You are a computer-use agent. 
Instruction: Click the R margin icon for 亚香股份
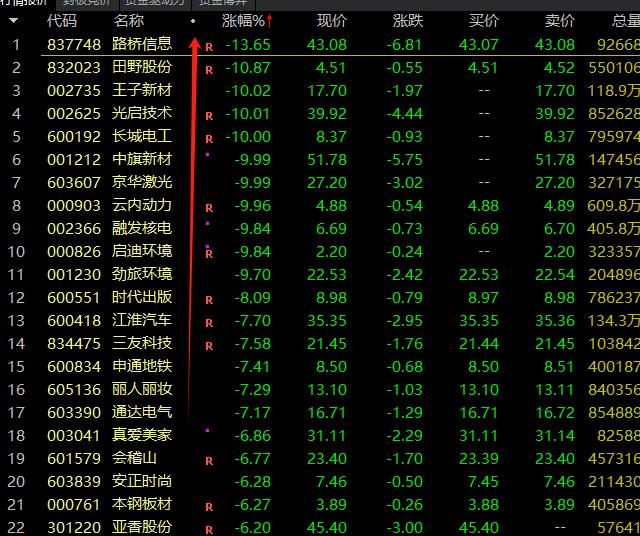coord(209,530)
